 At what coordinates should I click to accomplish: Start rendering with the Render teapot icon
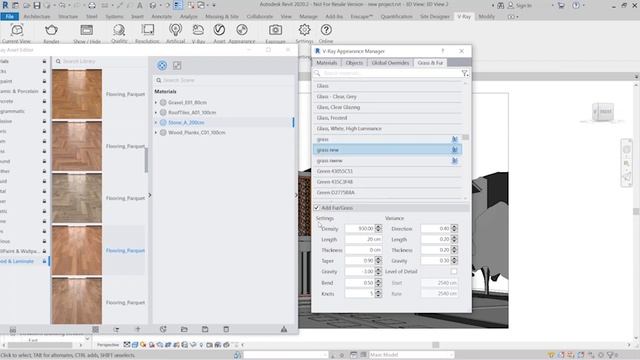click(51, 31)
